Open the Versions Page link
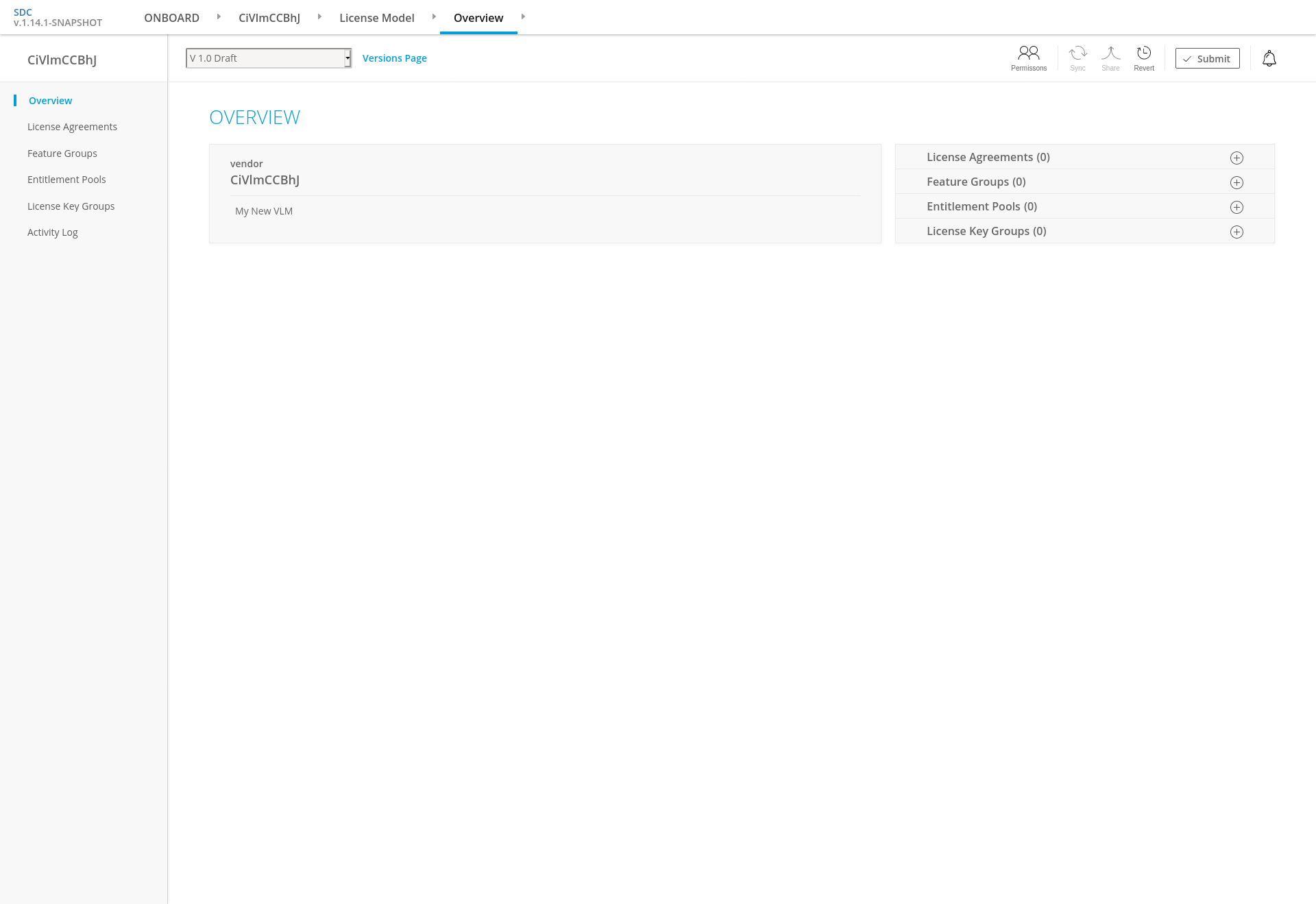The height and width of the screenshot is (904, 1316). coord(394,58)
